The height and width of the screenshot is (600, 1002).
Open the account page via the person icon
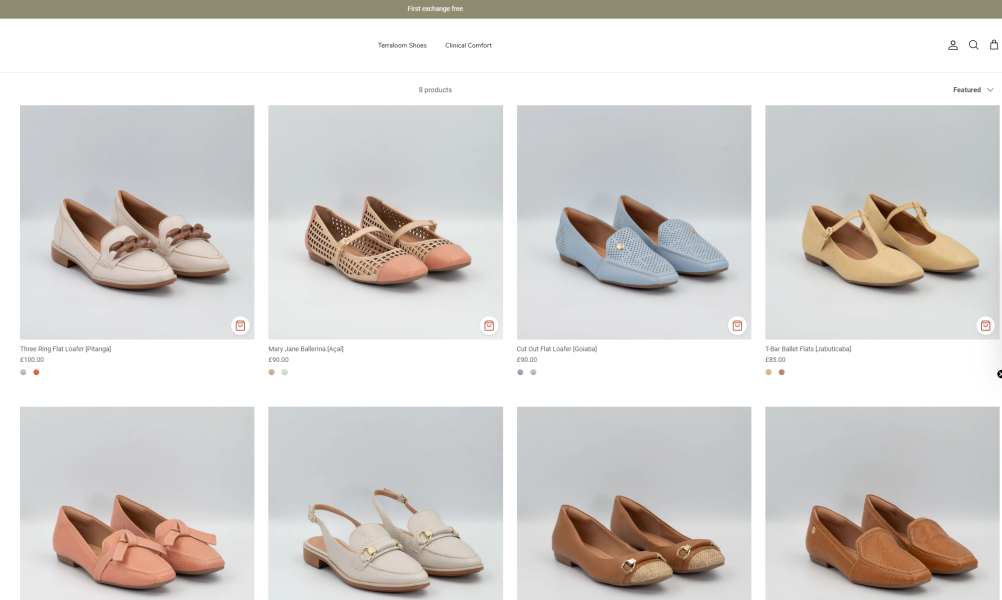(952, 45)
